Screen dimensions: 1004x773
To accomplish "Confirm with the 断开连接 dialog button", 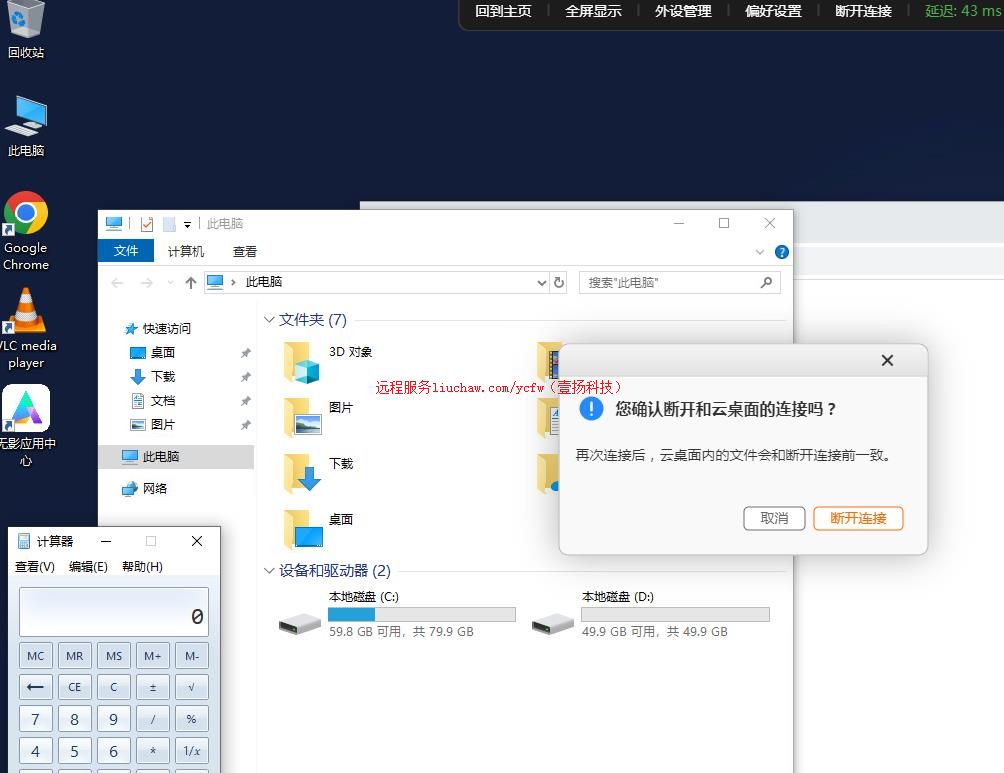I will [x=858, y=518].
